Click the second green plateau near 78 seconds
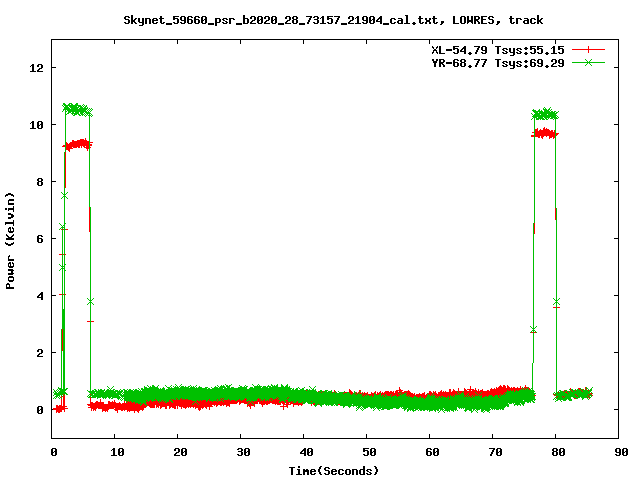This screenshot has height=480, width=640. tap(545, 114)
